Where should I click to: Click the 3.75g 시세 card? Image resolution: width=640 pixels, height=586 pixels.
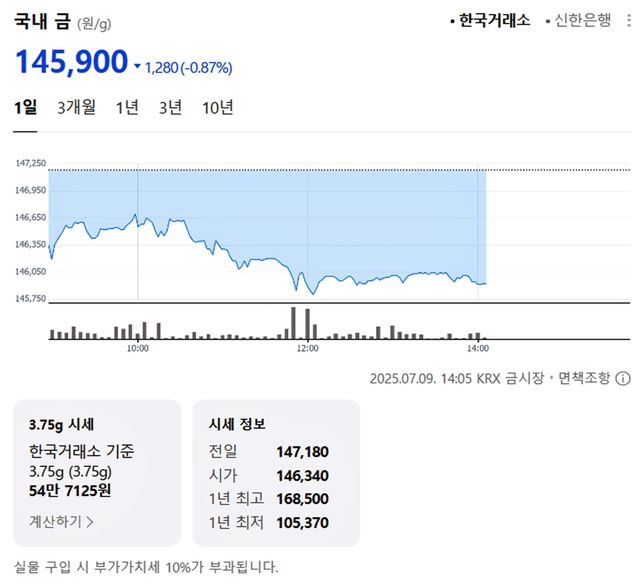pos(97,472)
